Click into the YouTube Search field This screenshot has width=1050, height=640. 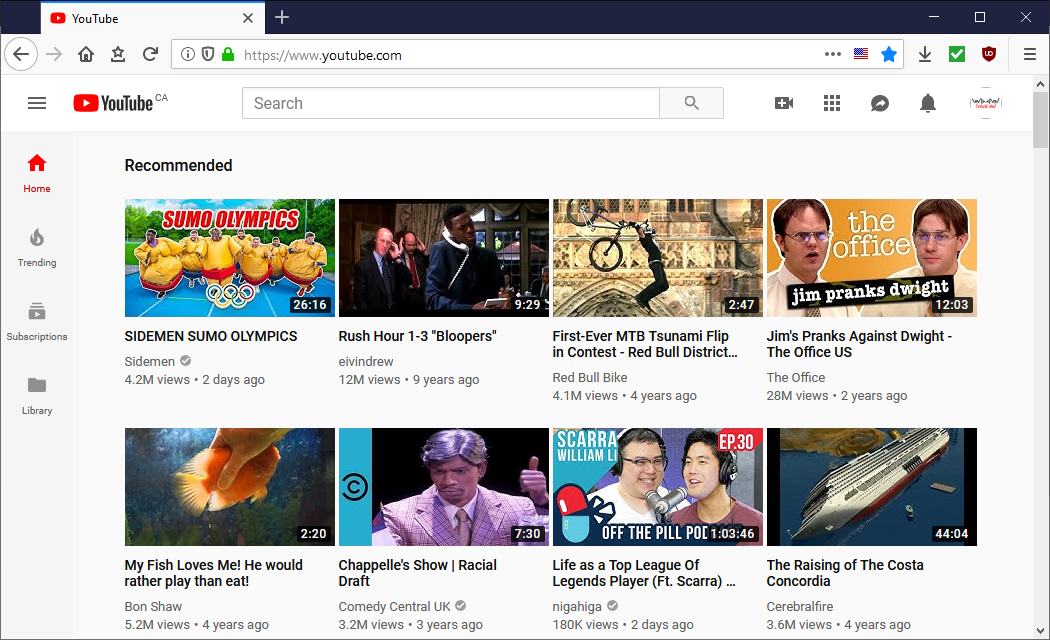[x=451, y=103]
